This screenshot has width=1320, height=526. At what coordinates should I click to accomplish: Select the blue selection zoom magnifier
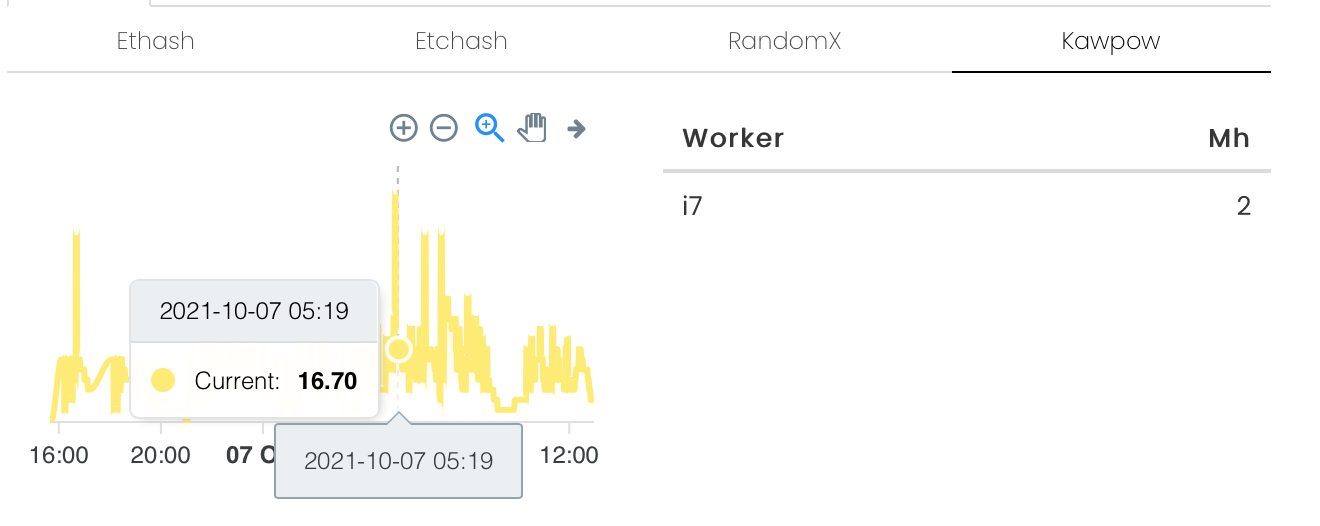coord(489,128)
